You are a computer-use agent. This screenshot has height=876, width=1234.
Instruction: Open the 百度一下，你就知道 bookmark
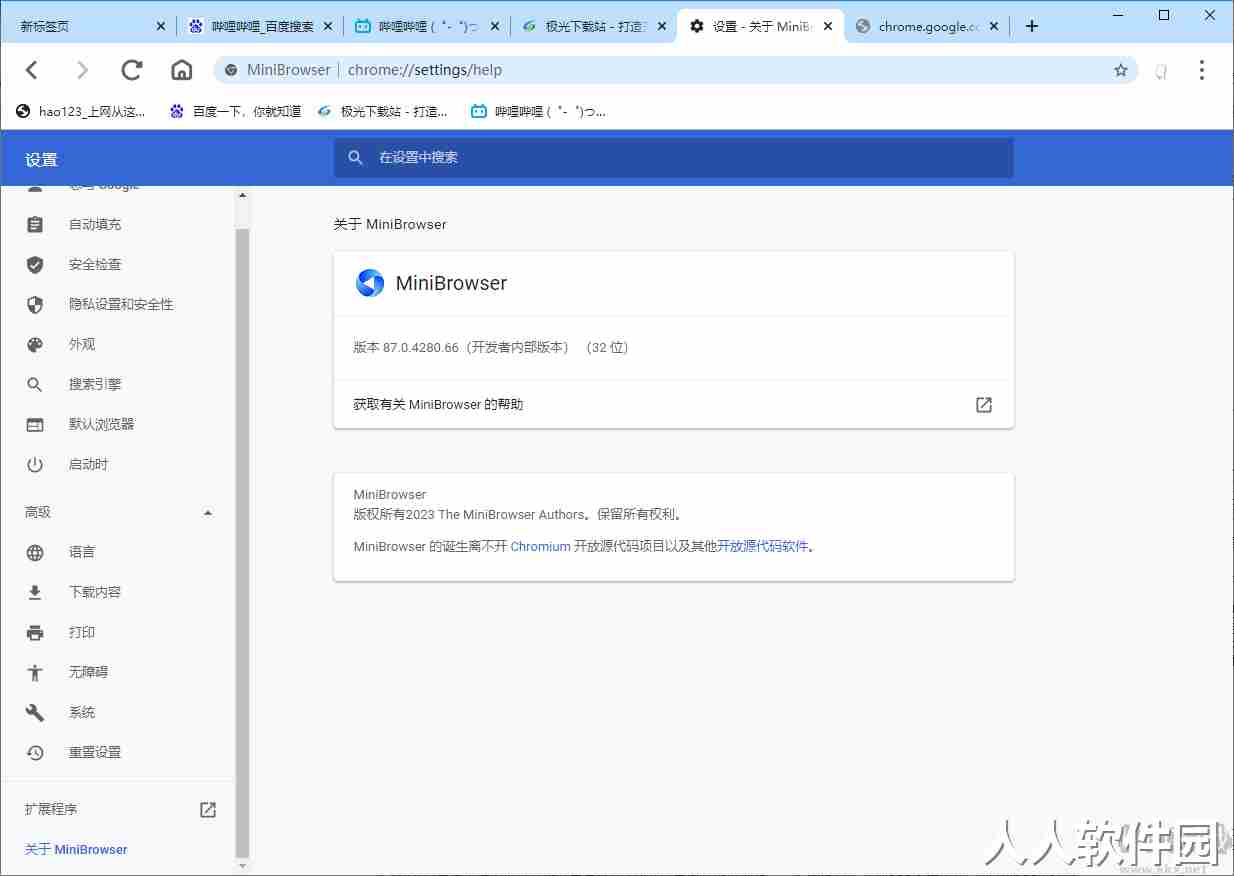(x=235, y=111)
